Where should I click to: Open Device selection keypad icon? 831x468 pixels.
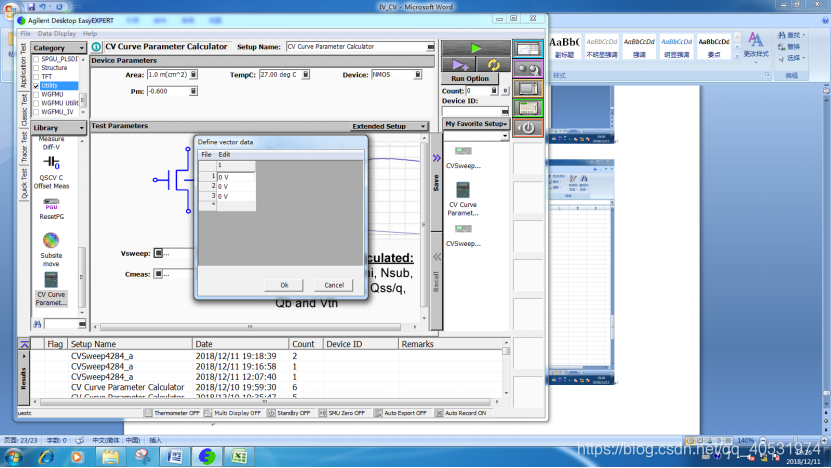[x=418, y=75]
